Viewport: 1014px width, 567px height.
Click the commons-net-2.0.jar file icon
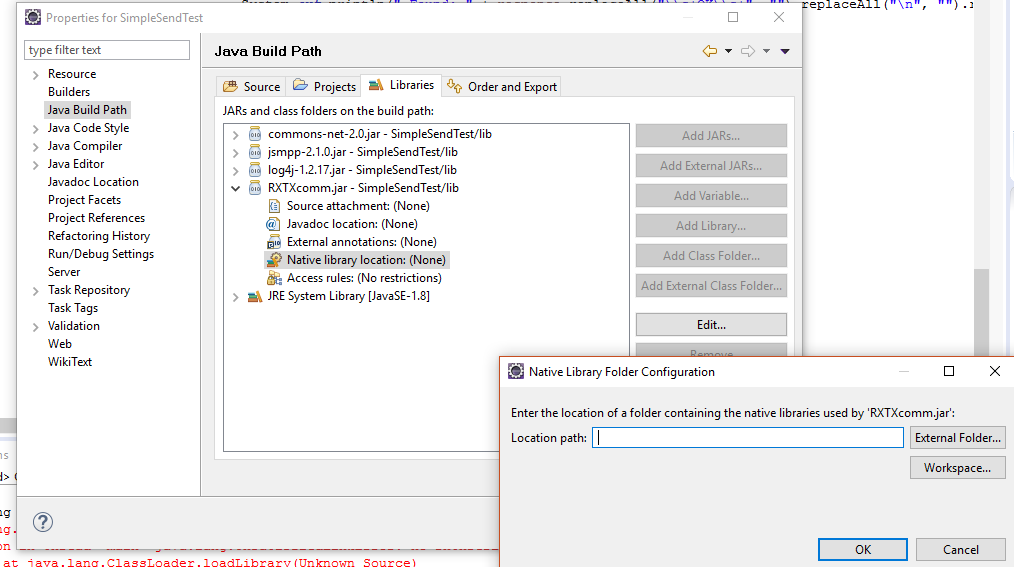254,134
